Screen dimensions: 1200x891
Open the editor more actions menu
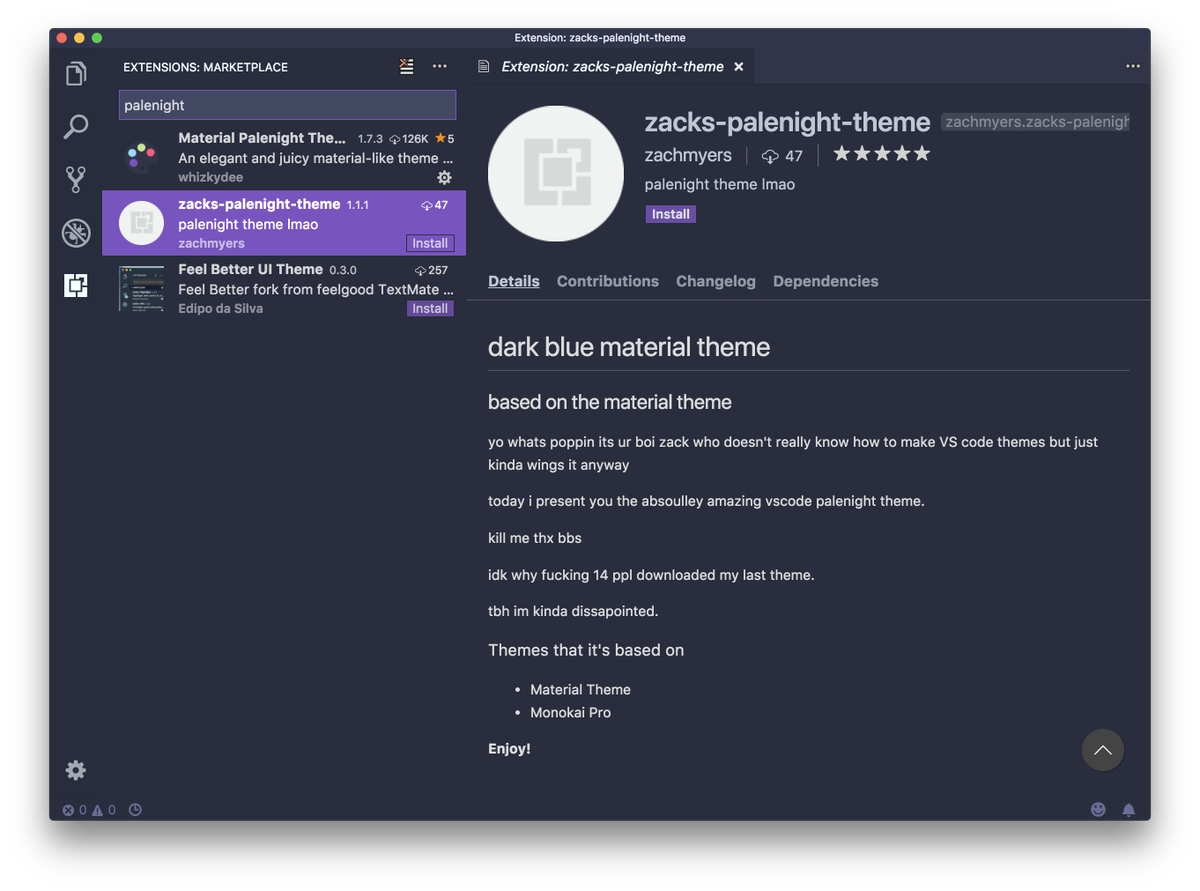tap(1132, 66)
